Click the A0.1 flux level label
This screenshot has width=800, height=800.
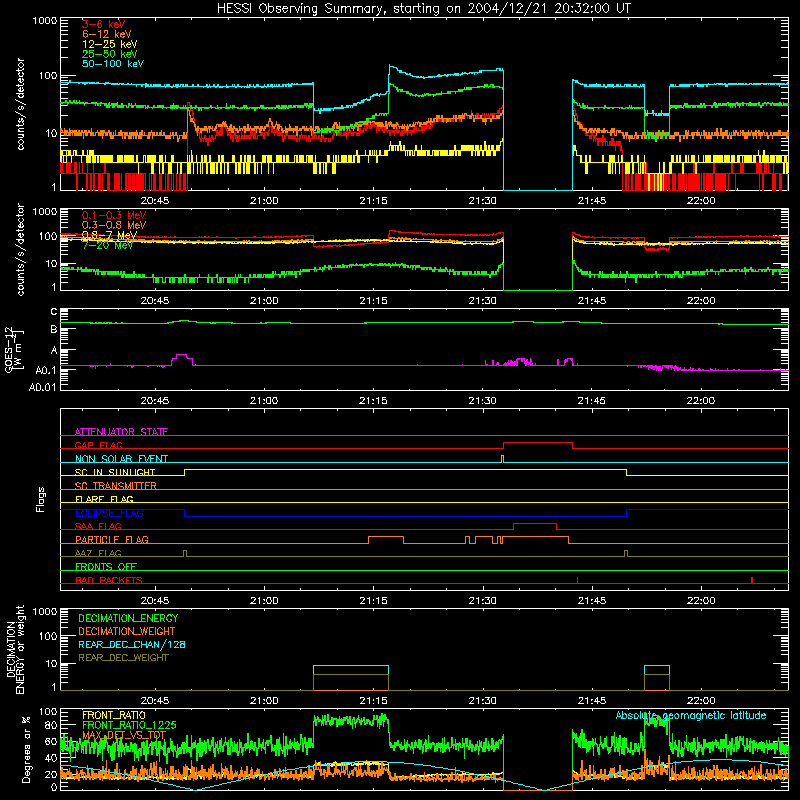[x=46, y=370]
